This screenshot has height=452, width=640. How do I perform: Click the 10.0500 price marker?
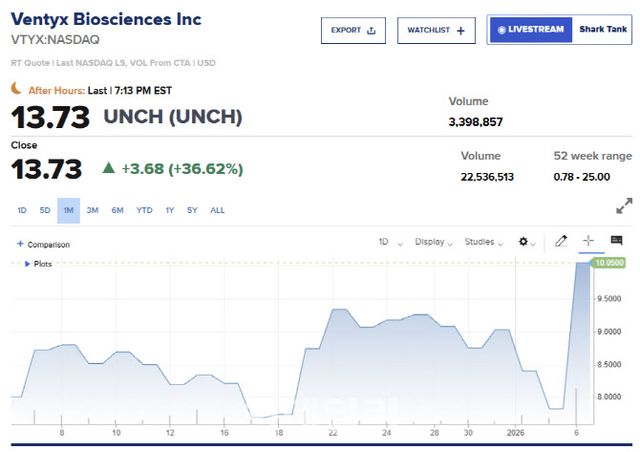tap(608, 263)
